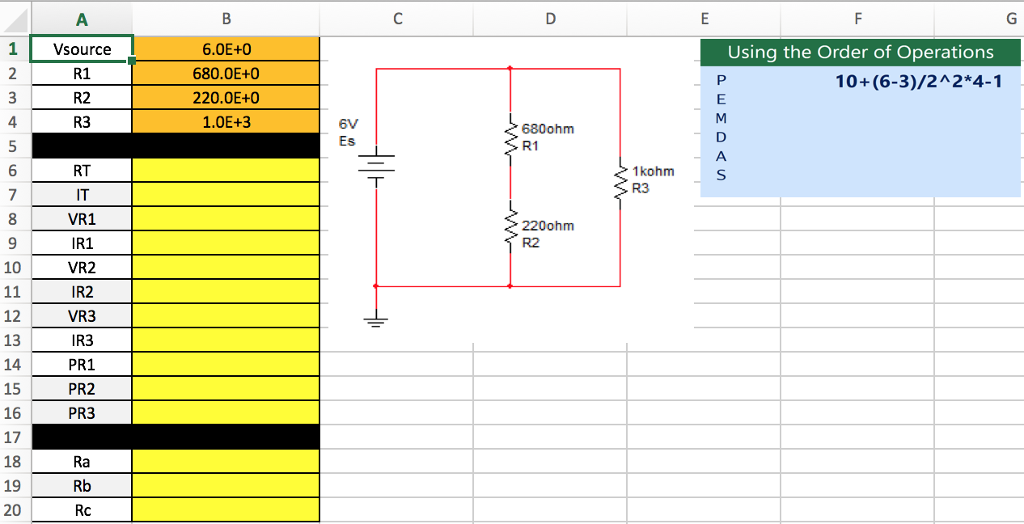This screenshot has height=524, width=1024.
Task: Select column D header
Action: point(550,18)
